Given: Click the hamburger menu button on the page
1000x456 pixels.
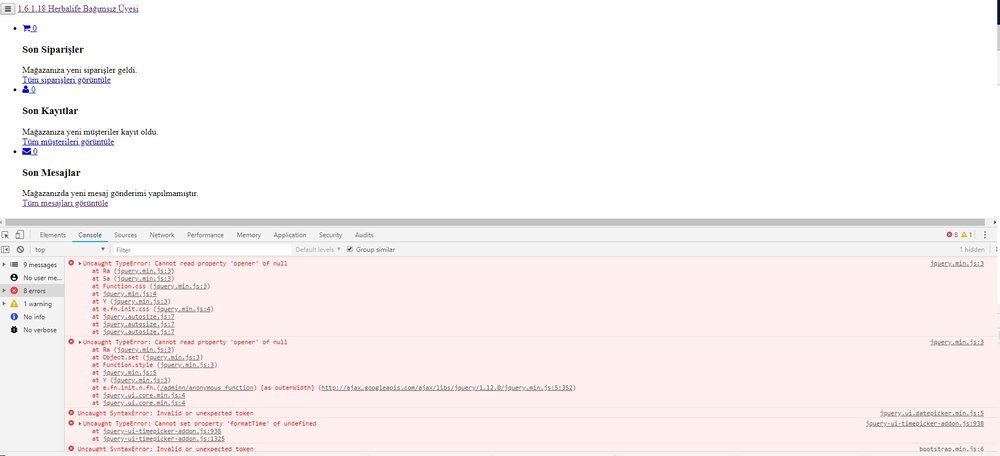Looking at the screenshot, I should coord(8,9).
